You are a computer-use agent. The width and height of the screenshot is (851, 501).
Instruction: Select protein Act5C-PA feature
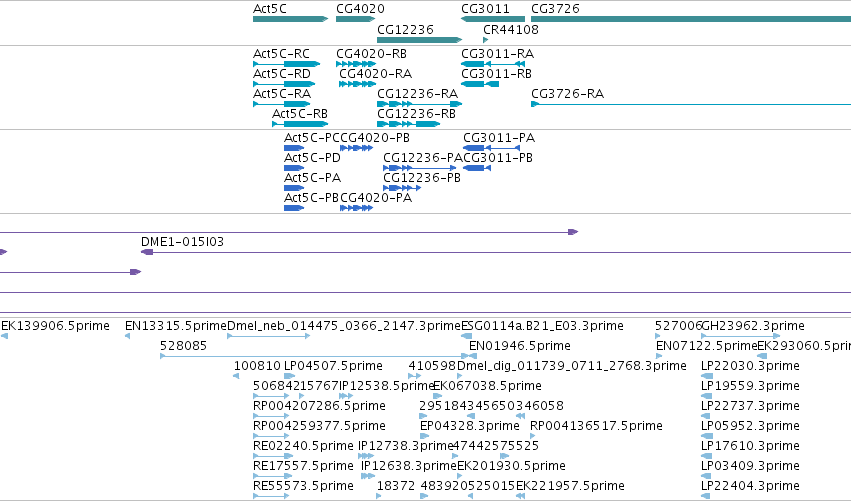coord(294,188)
